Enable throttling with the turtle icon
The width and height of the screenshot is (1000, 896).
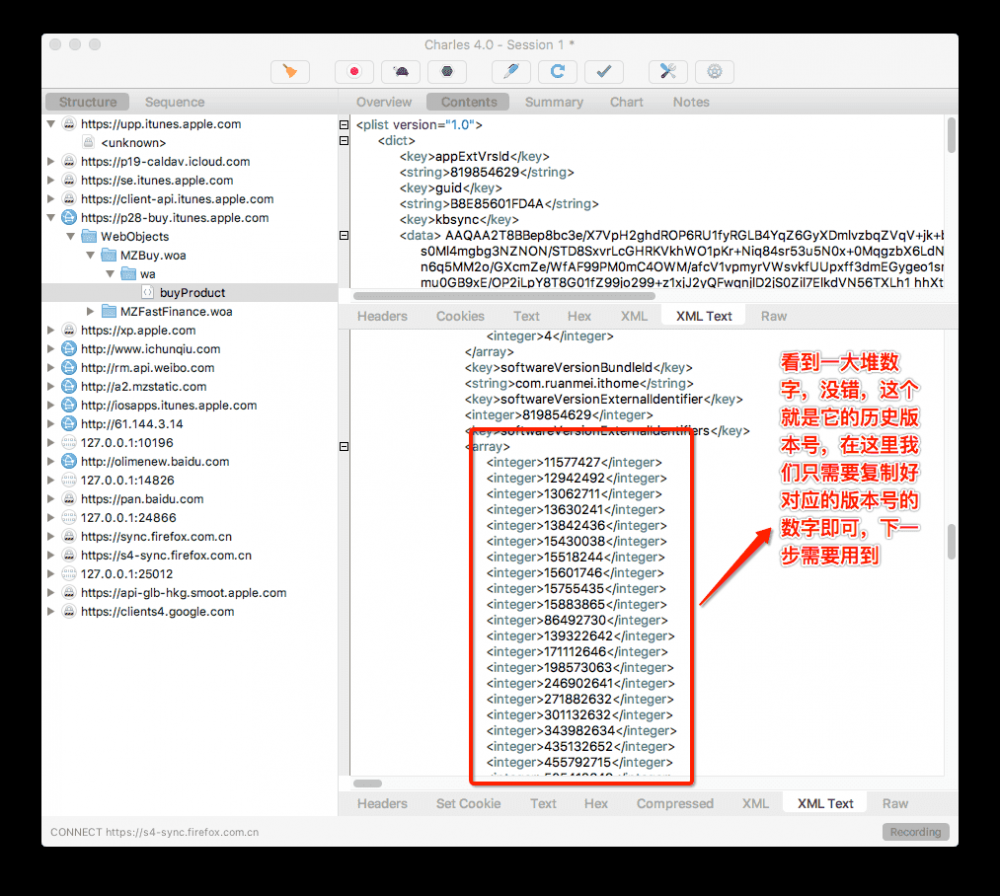(x=401, y=71)
